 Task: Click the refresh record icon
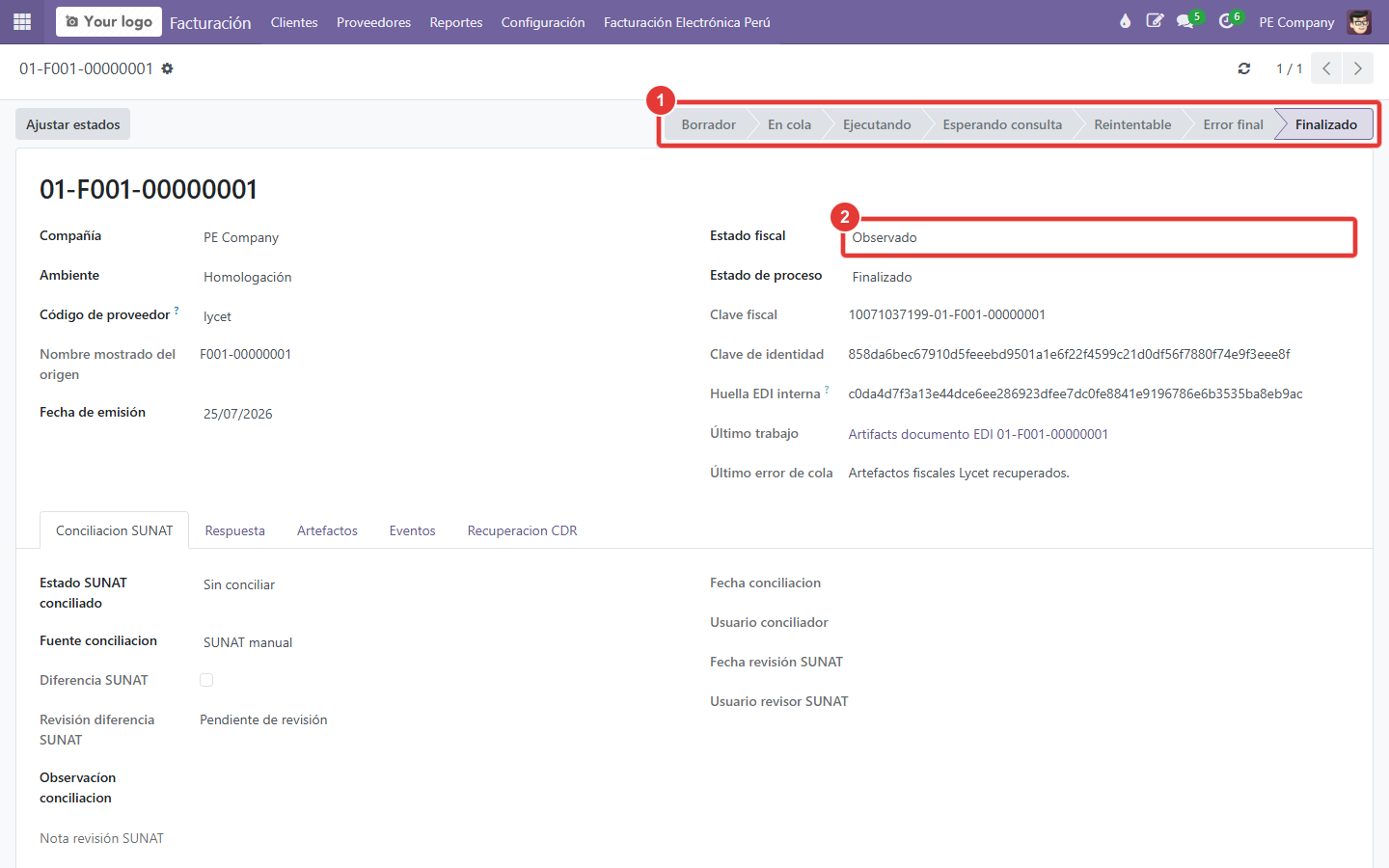tap(1244, 68)
